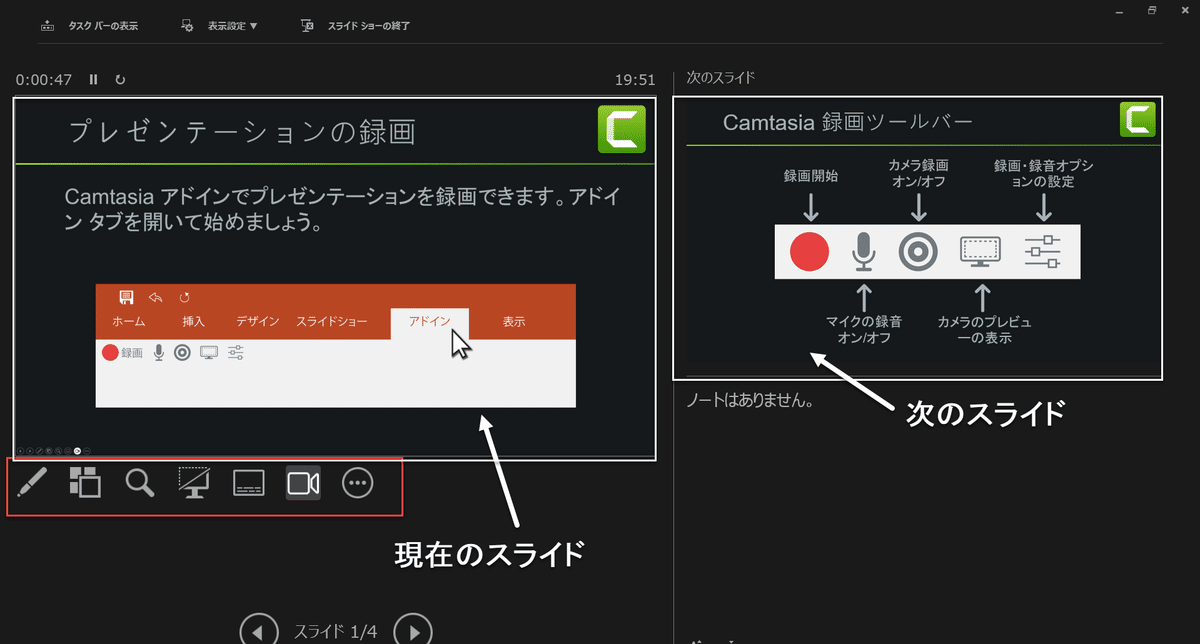Activate the magnifier to zoom into slide
1200x644 pixels.
[x=140, y=484]
